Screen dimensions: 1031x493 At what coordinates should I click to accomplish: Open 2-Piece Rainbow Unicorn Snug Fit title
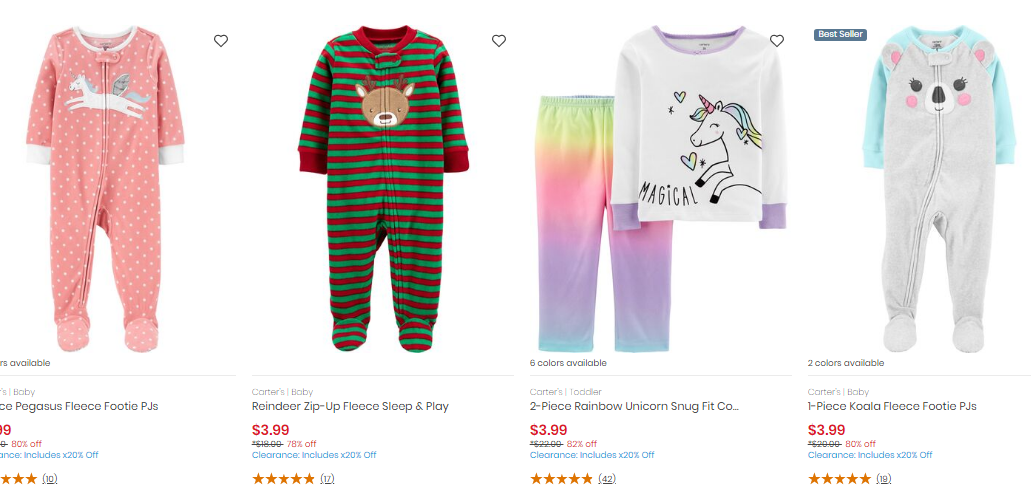[x=635, y=406]
